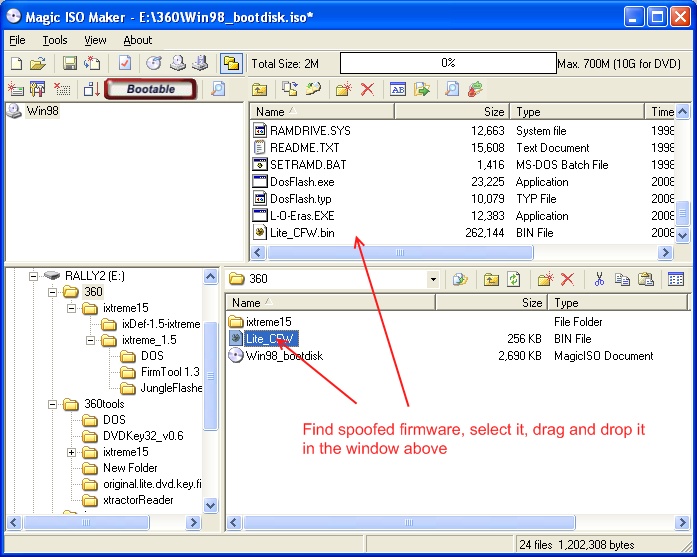Screen dimensions: 697x557
Task: Open the File menu
Action: pos(17,40)
